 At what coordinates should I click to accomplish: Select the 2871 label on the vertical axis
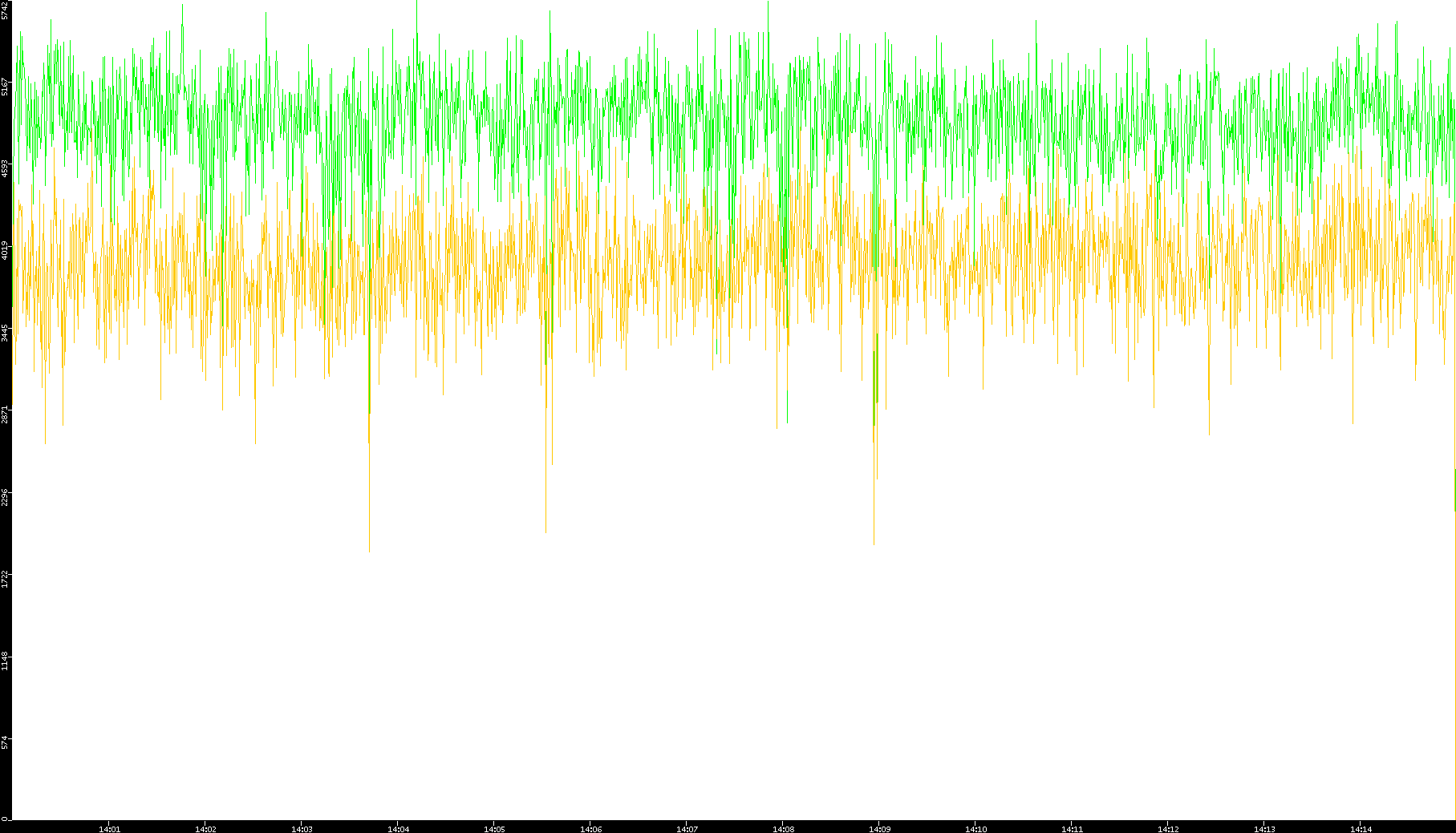(5, 414)
